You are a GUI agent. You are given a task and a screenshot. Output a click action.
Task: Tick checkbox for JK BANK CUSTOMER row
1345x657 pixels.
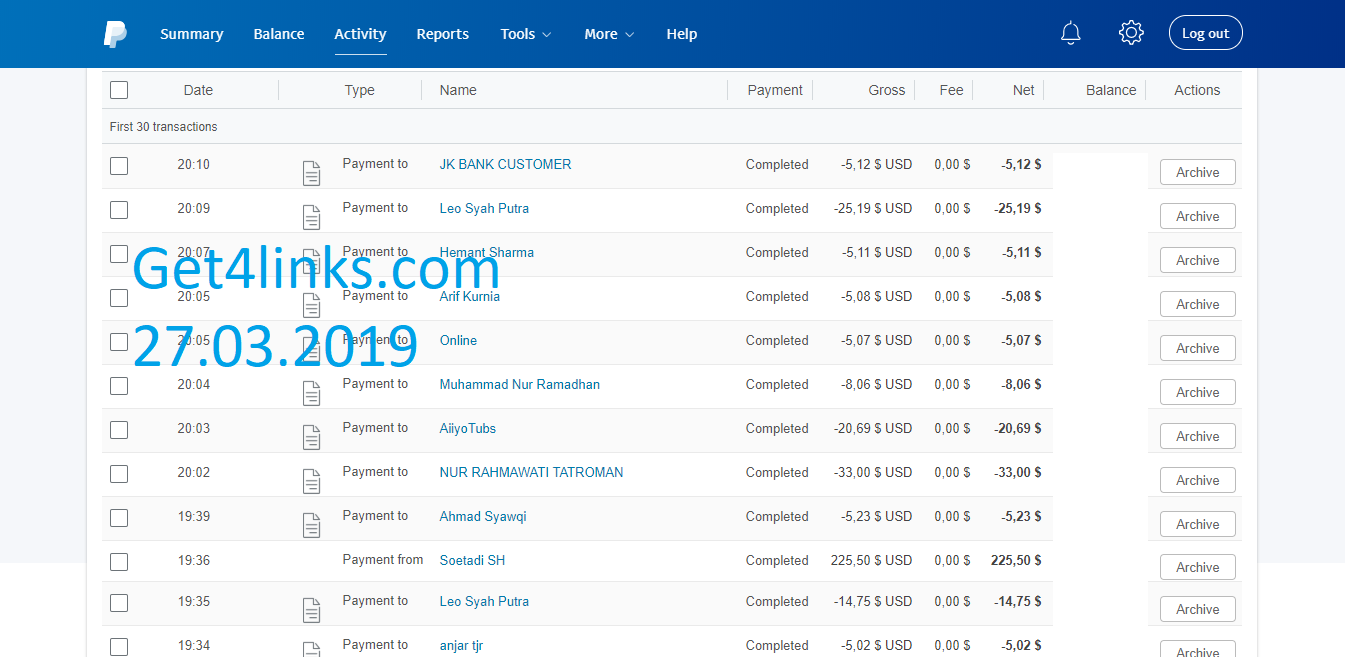(x=119, y=166)
